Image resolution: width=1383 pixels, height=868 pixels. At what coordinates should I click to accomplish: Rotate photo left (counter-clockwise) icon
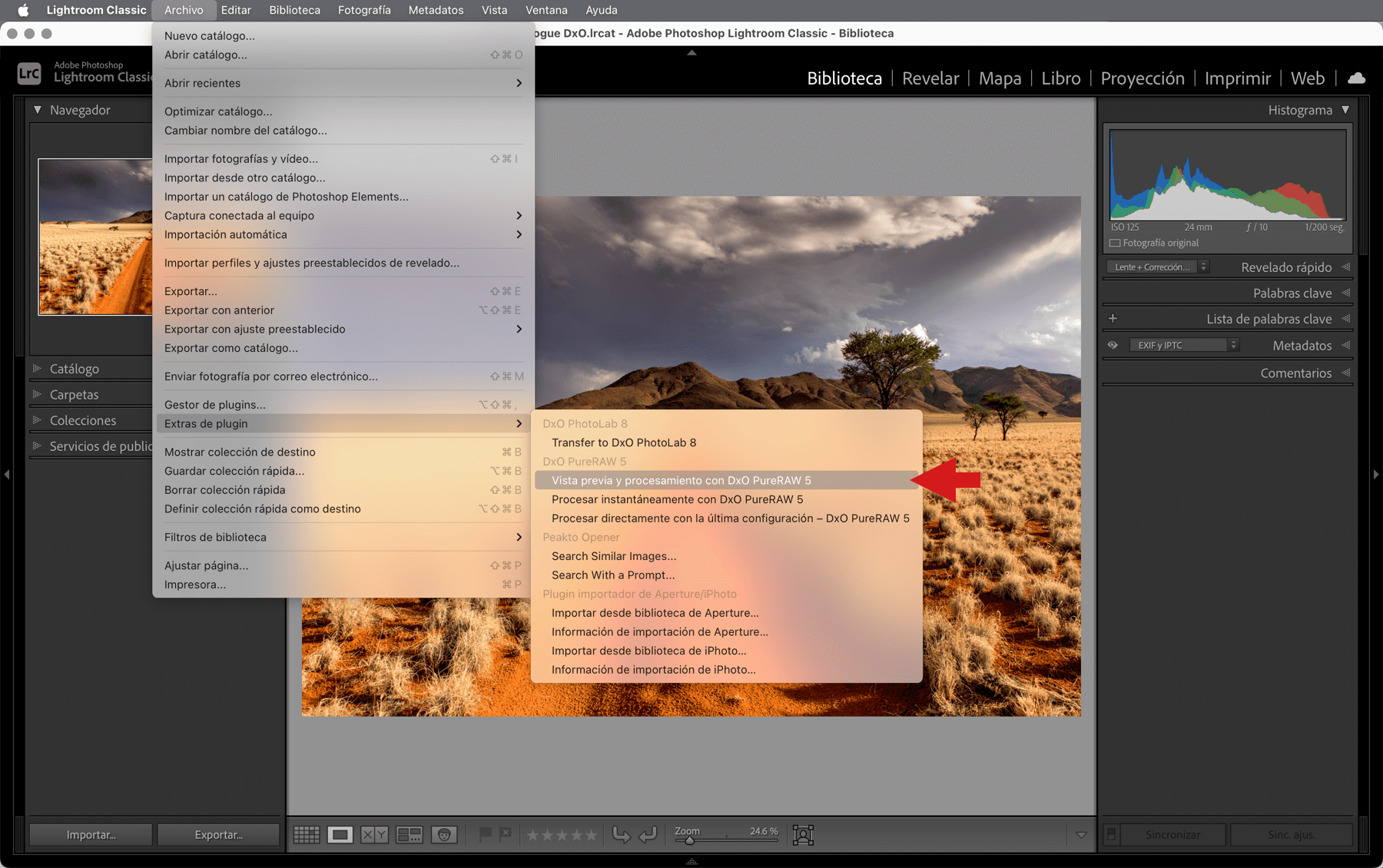621,834
